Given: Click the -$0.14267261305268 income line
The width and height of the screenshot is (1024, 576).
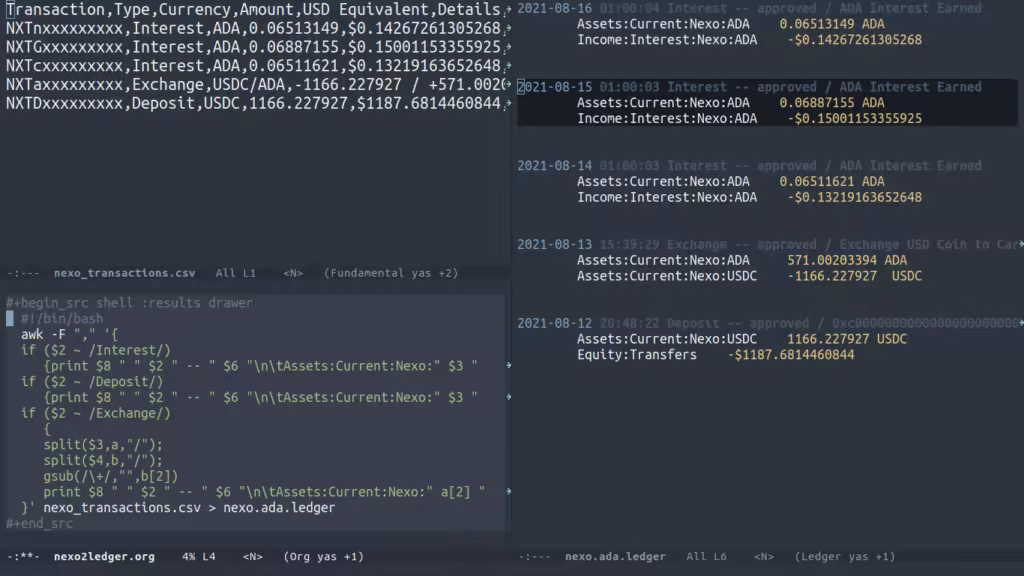Looking at the screenshot, I should [x=749, y=40].
